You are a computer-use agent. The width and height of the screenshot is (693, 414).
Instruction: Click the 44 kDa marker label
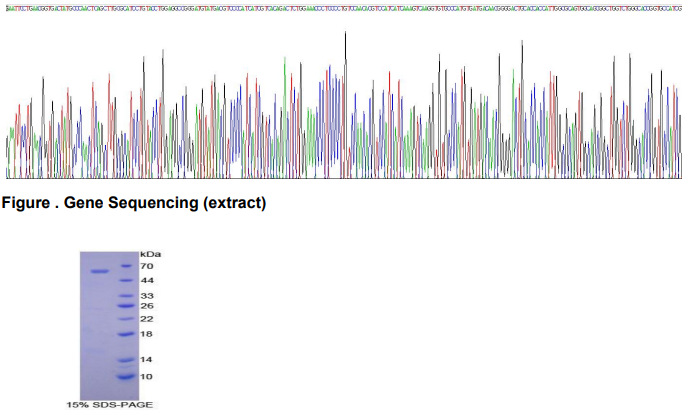[146, 281]
